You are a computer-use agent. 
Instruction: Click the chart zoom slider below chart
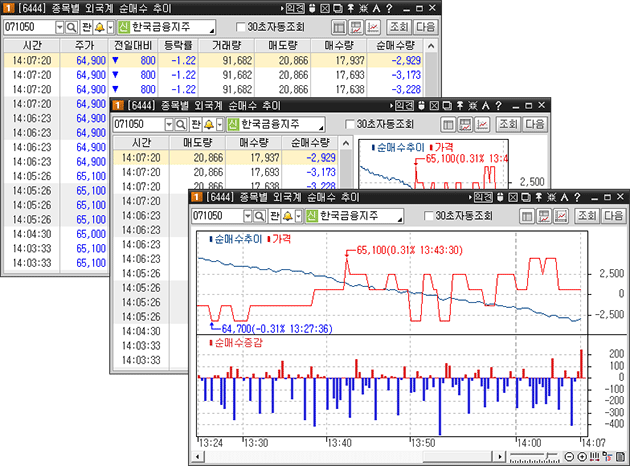[535, 457]
